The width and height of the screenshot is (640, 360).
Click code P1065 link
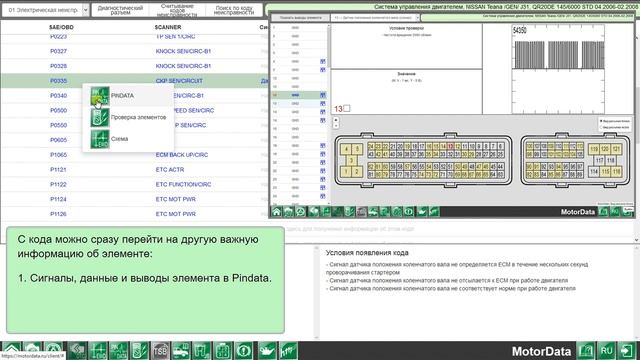58,155
